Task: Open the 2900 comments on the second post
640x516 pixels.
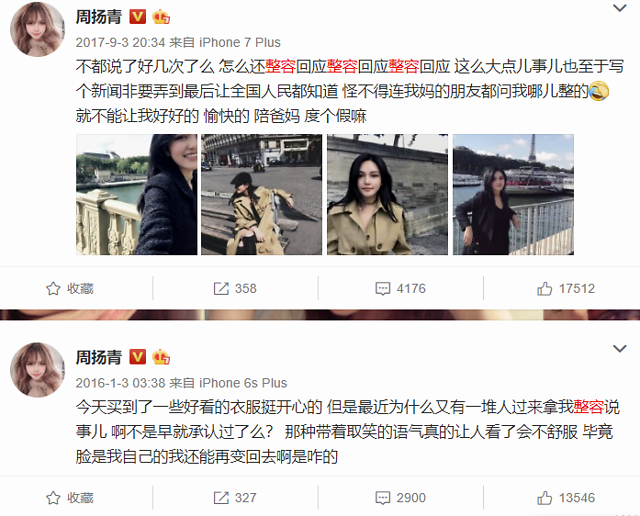Action: click(400, 498)
